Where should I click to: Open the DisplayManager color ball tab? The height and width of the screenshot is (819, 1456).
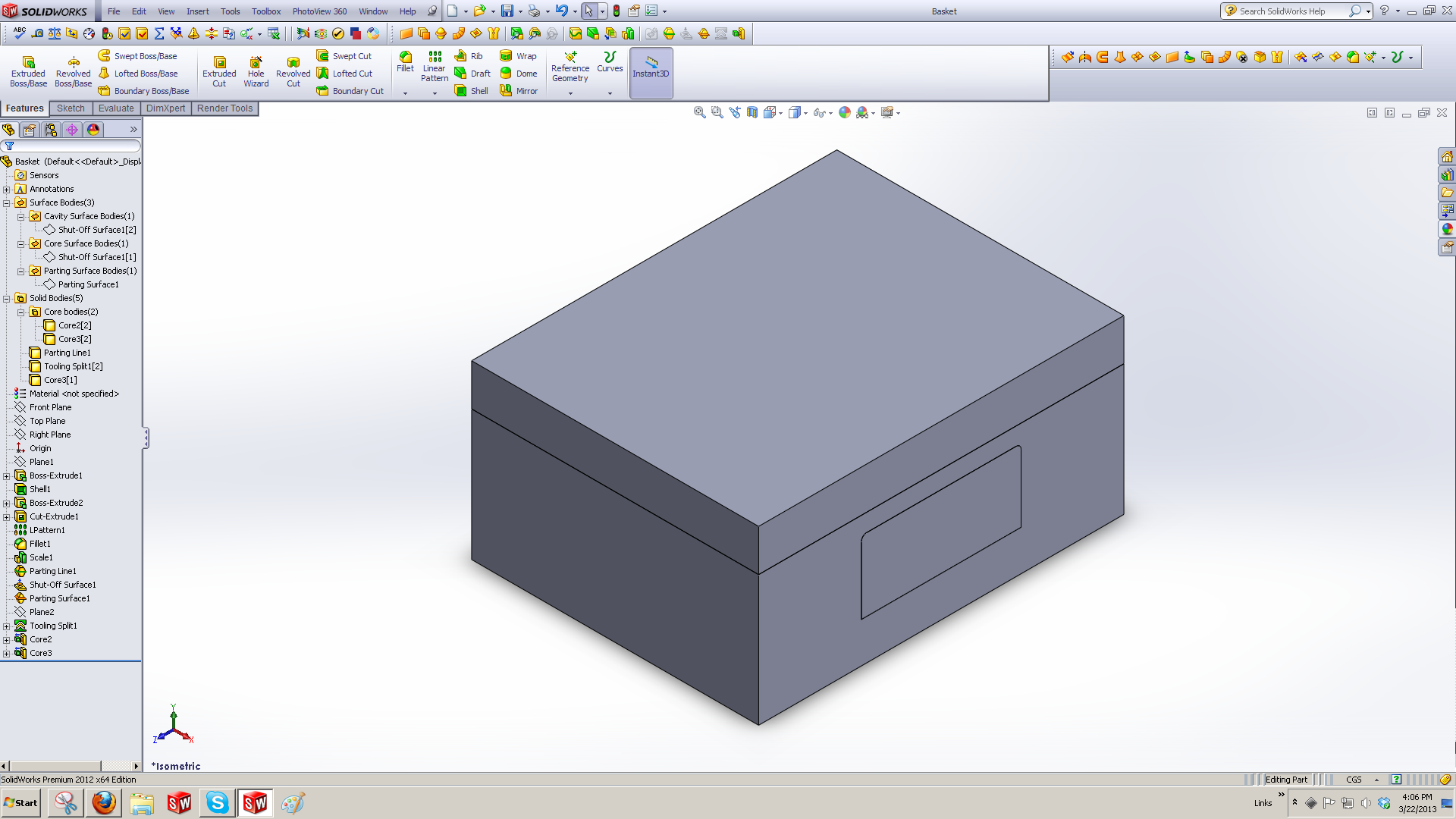pos(93,130)
